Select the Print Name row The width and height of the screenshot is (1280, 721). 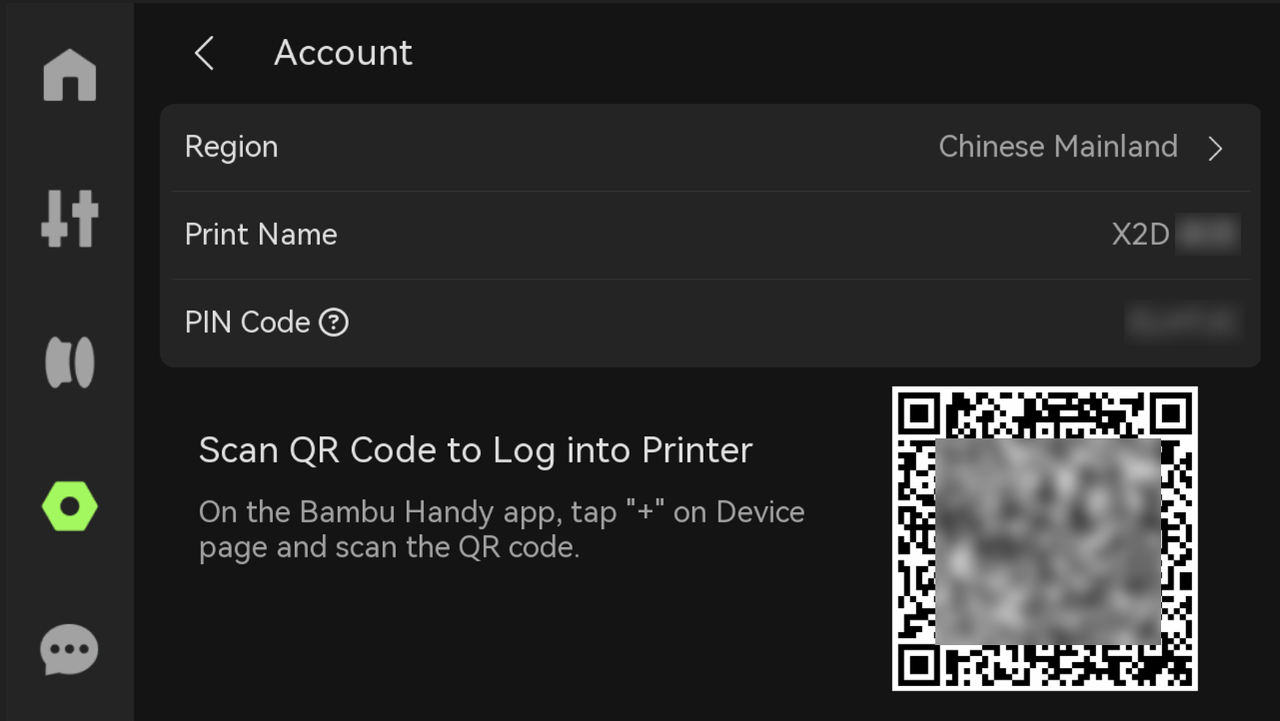710,235
